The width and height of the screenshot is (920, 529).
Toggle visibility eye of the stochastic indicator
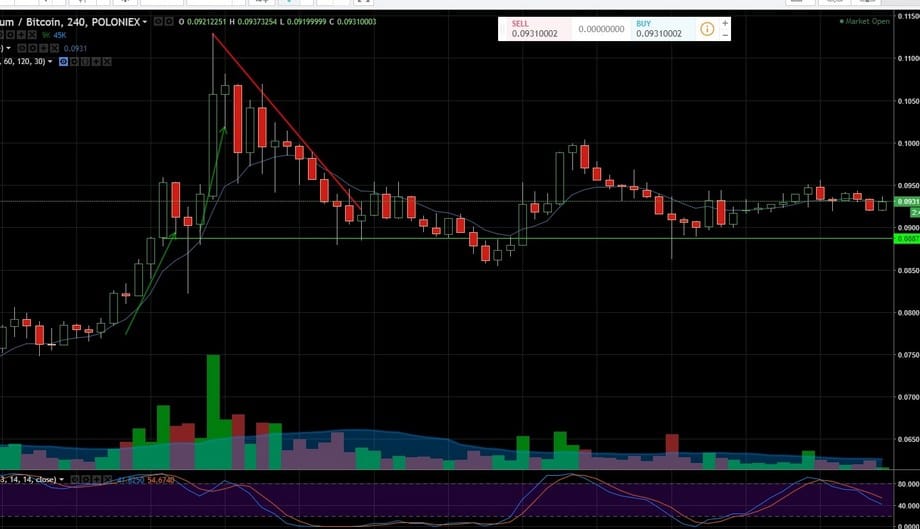75,479
